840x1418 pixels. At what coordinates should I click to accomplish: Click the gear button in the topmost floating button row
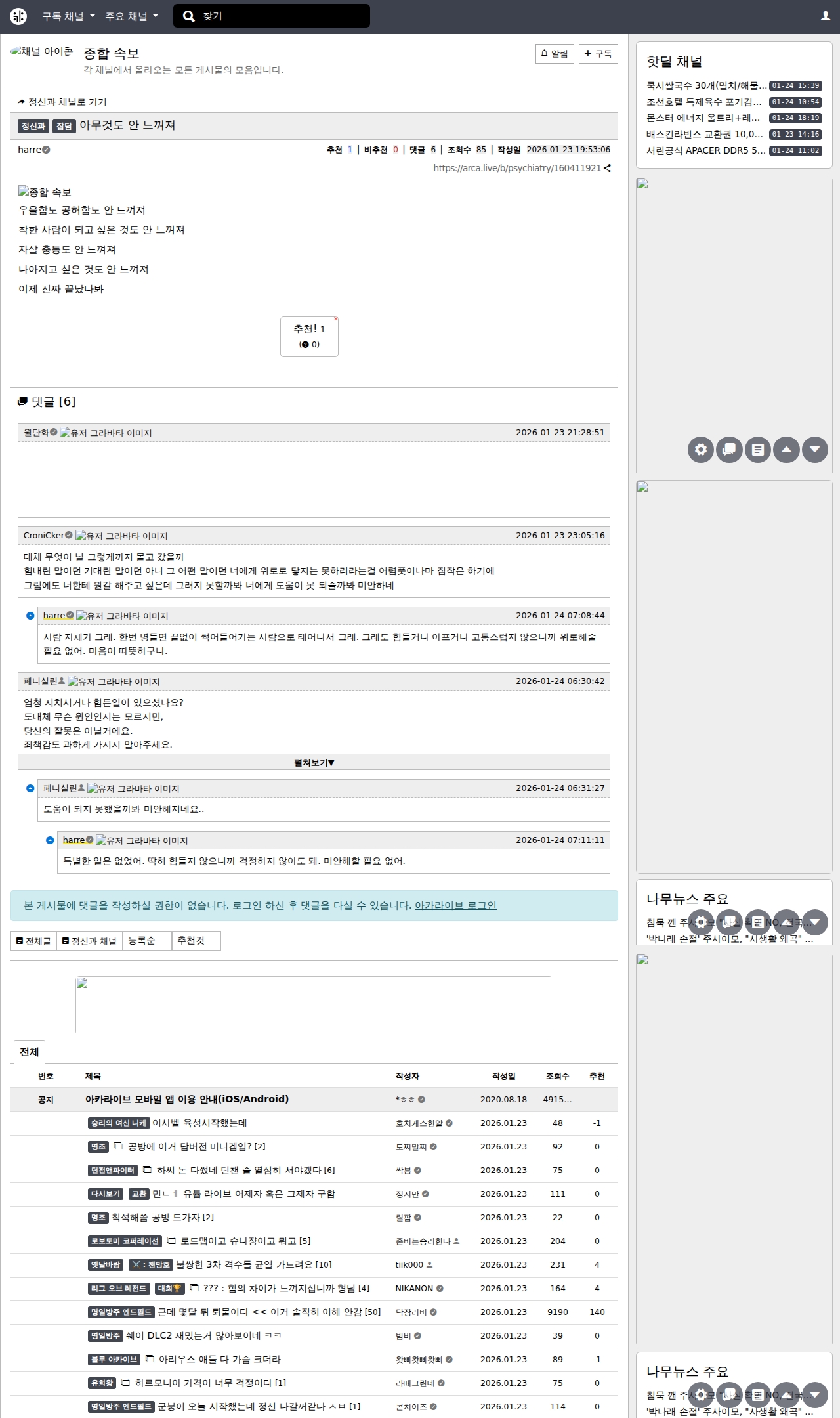pos(701,450)
